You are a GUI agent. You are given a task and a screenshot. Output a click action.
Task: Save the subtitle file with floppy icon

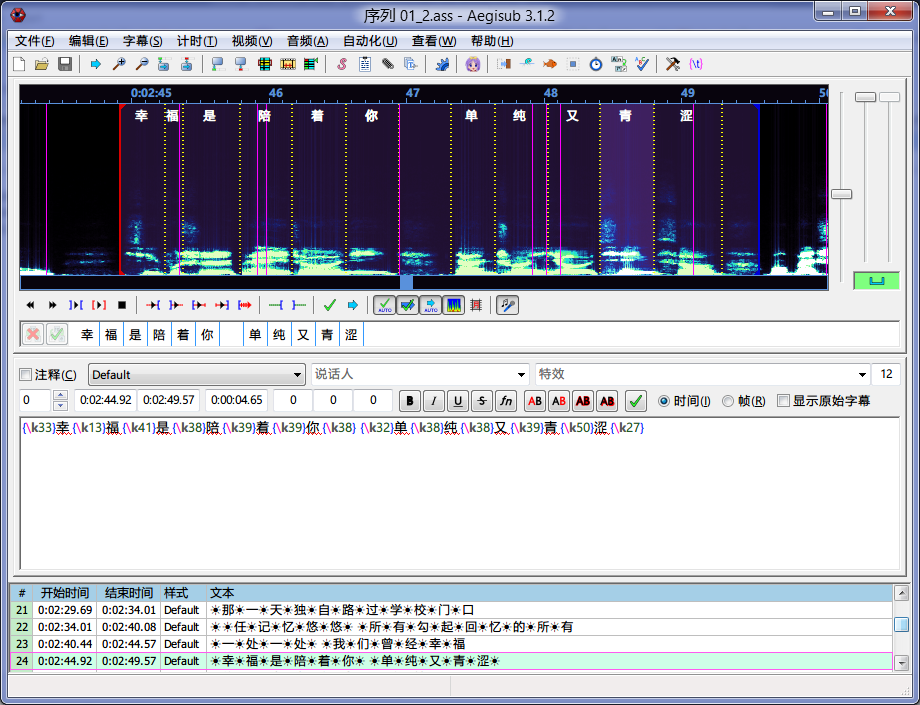[x=65, y=64]
